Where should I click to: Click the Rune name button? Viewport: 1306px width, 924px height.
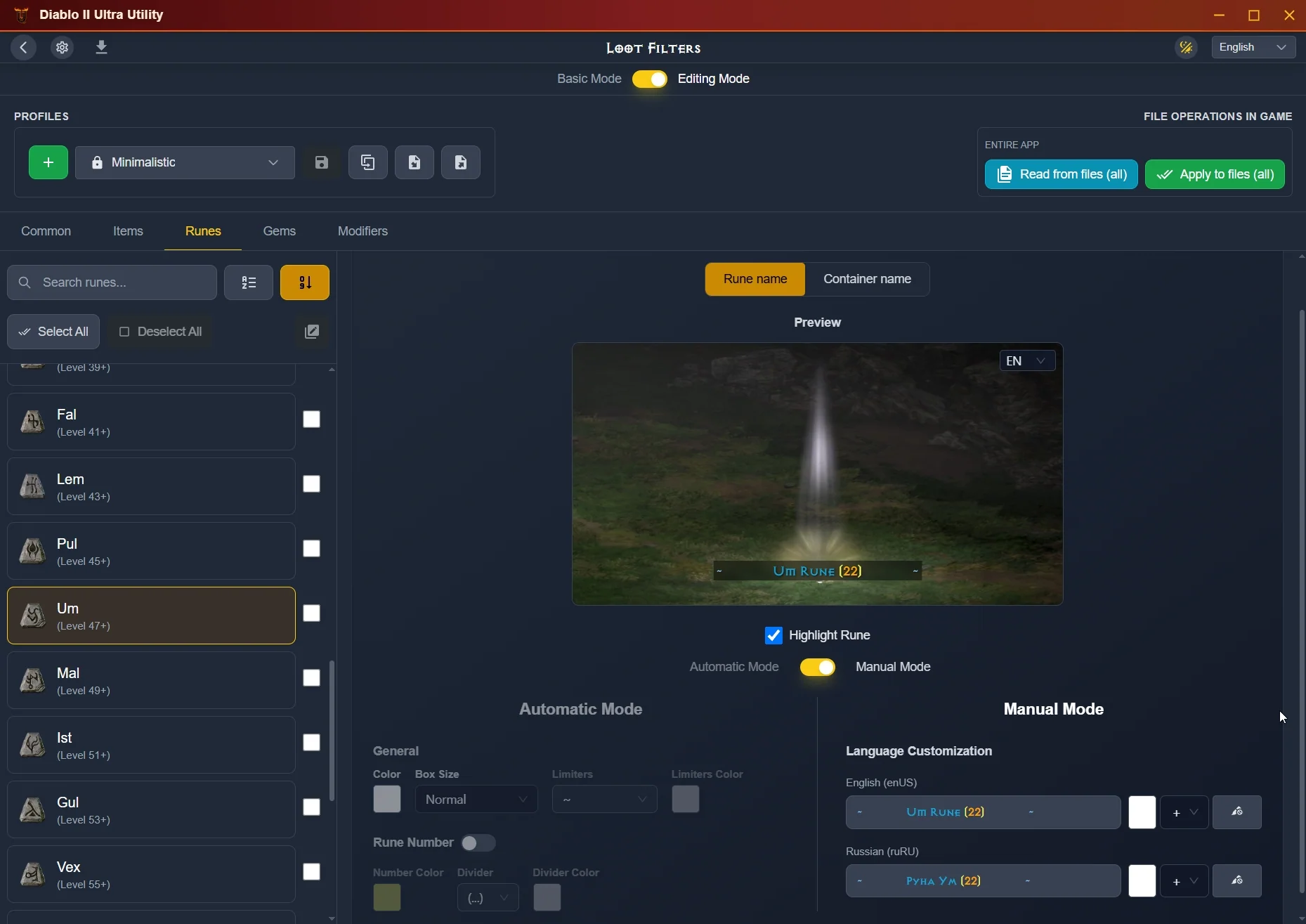point(755,280)
